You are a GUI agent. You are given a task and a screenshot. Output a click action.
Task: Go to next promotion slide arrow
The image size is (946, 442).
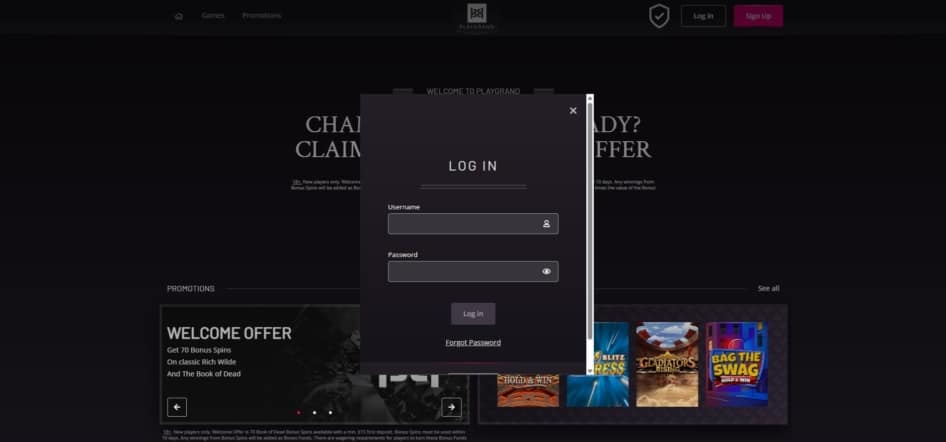pos(451,407)
